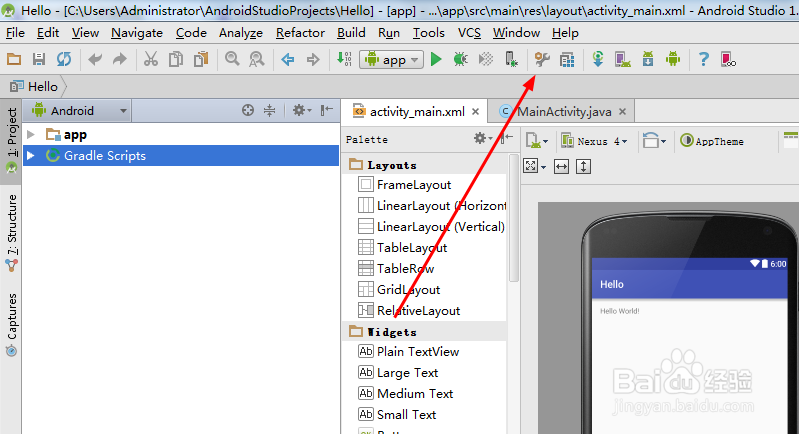This screenshot has height=434, width=799.
Task: Open the Palette gear settings
Action: [482, 139]
